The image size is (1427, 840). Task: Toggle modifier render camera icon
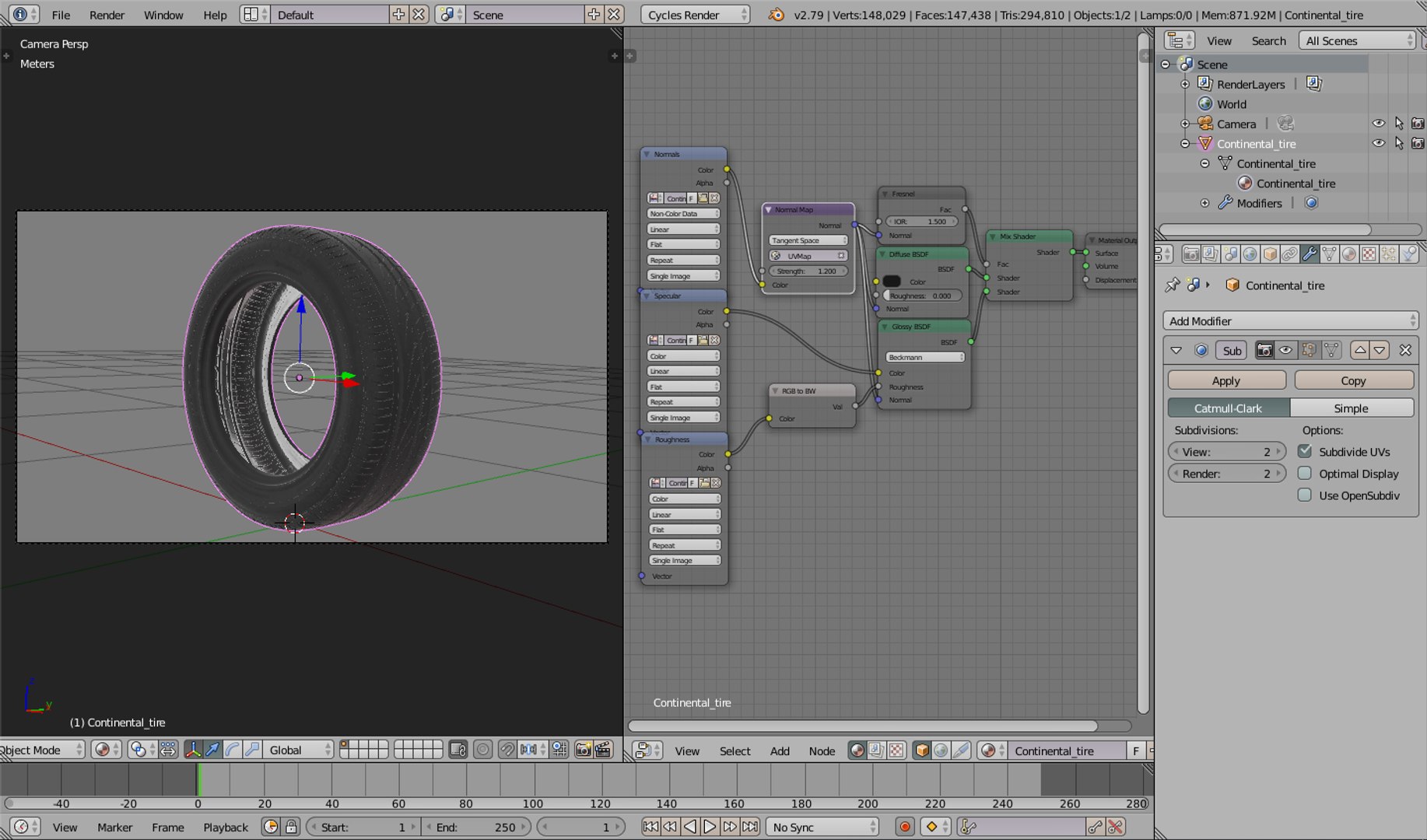click(1265, 350)
